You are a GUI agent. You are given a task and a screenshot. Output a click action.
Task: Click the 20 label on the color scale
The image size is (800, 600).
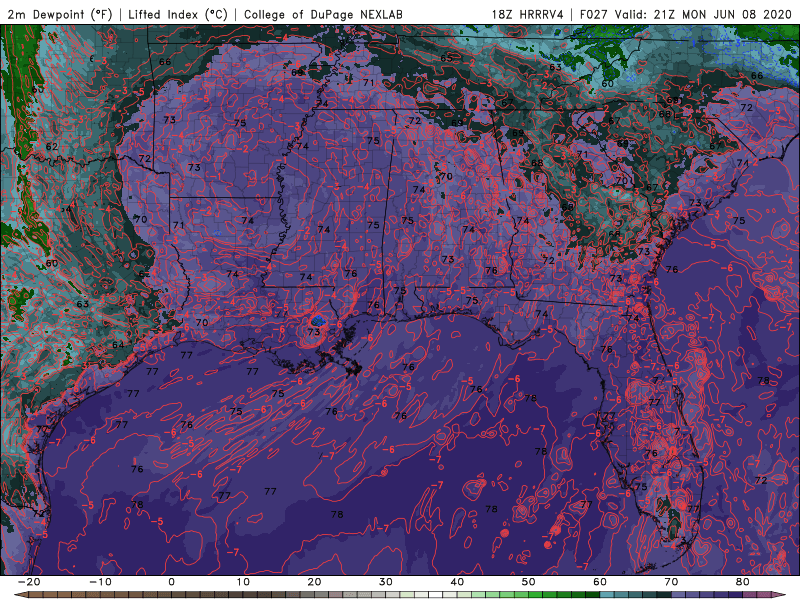(314, 582)
